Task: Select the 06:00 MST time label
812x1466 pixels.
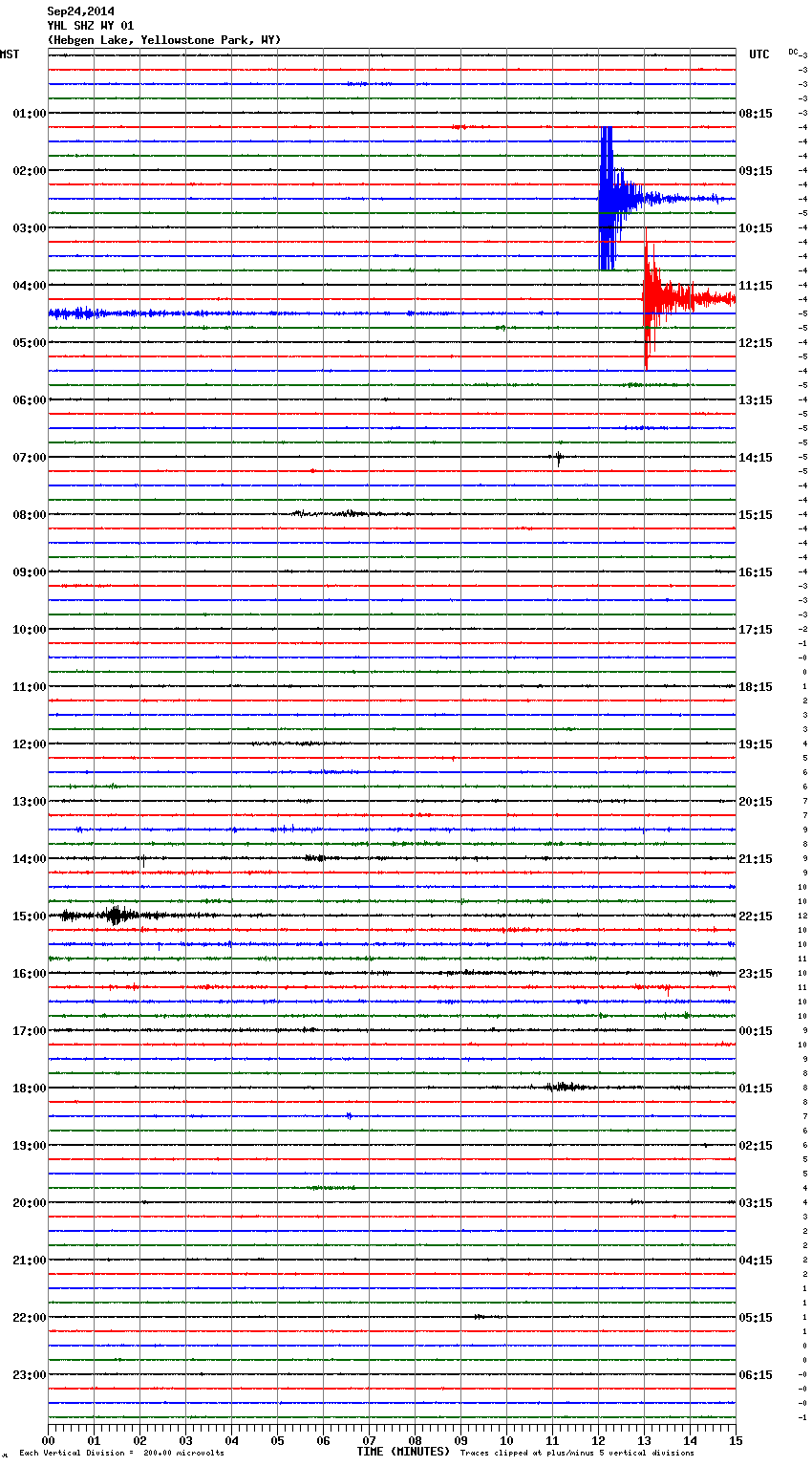Action: coord(30,400)
